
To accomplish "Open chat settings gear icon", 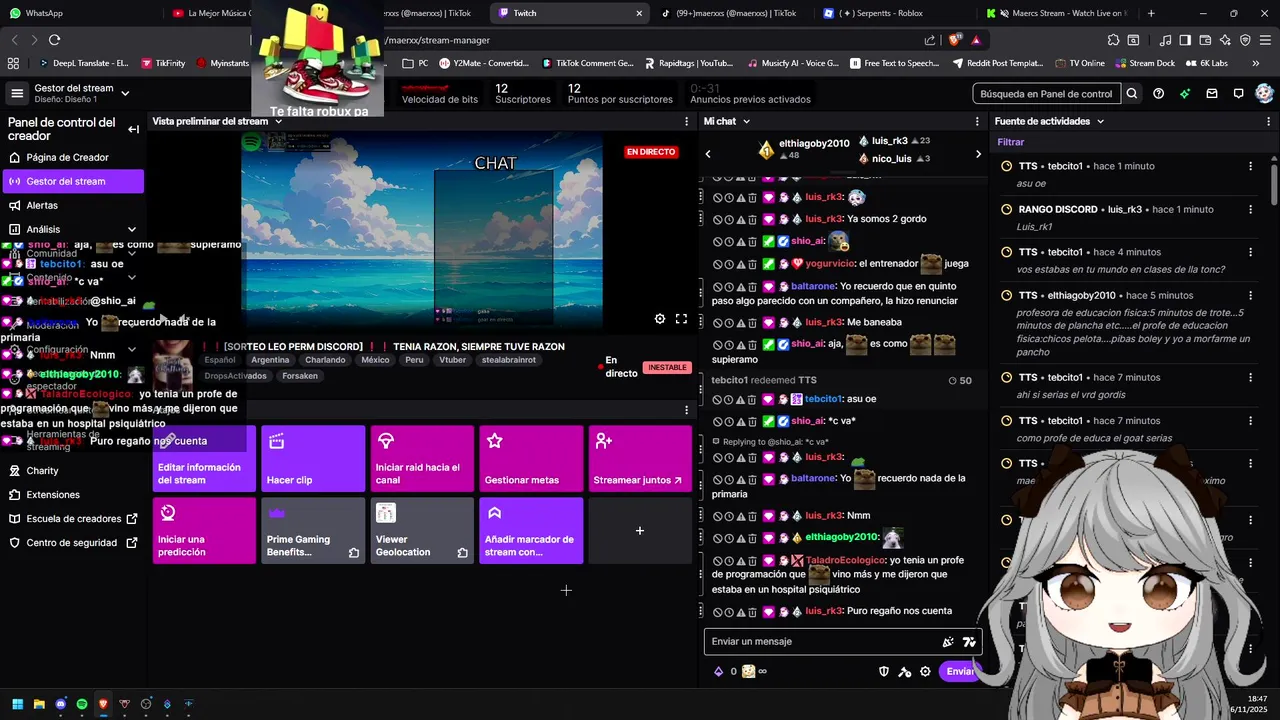I will (x=925, y=671).
